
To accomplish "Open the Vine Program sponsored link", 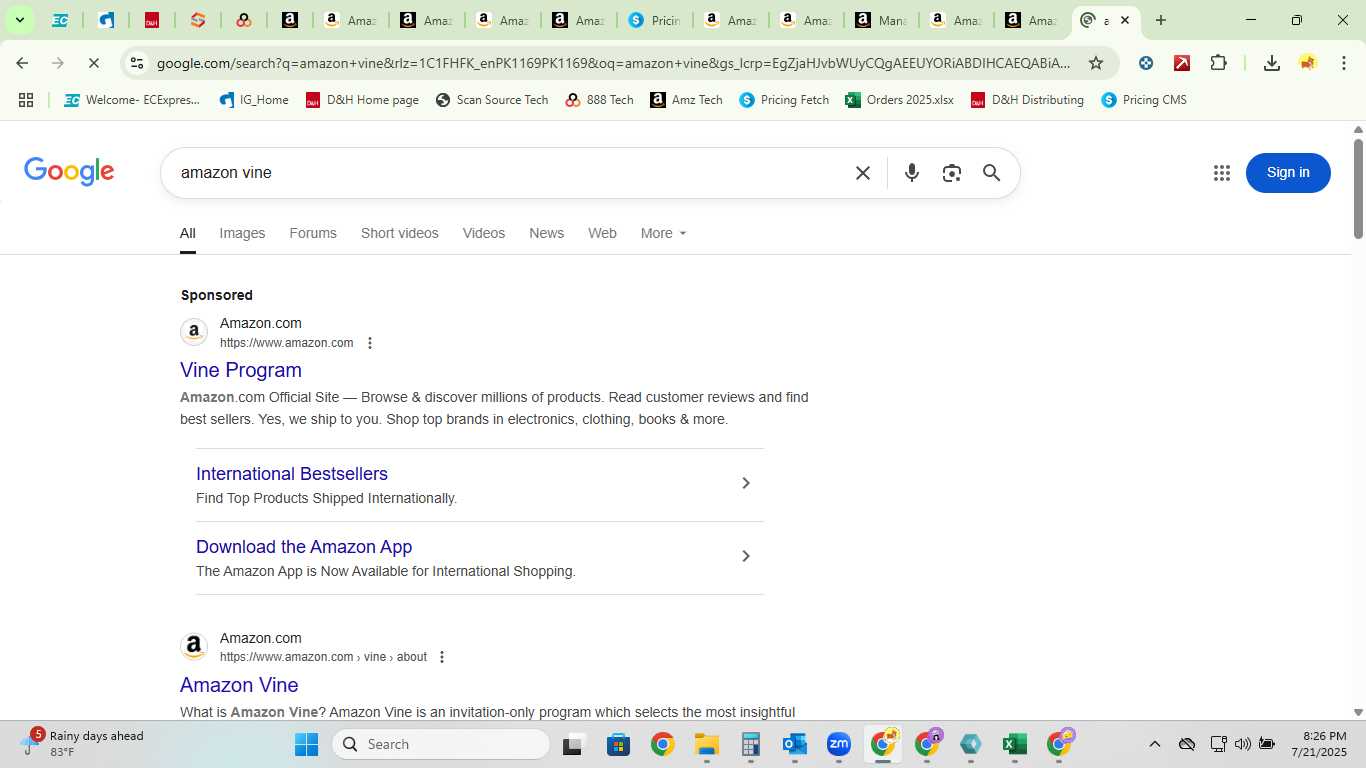I will [241, 370].
